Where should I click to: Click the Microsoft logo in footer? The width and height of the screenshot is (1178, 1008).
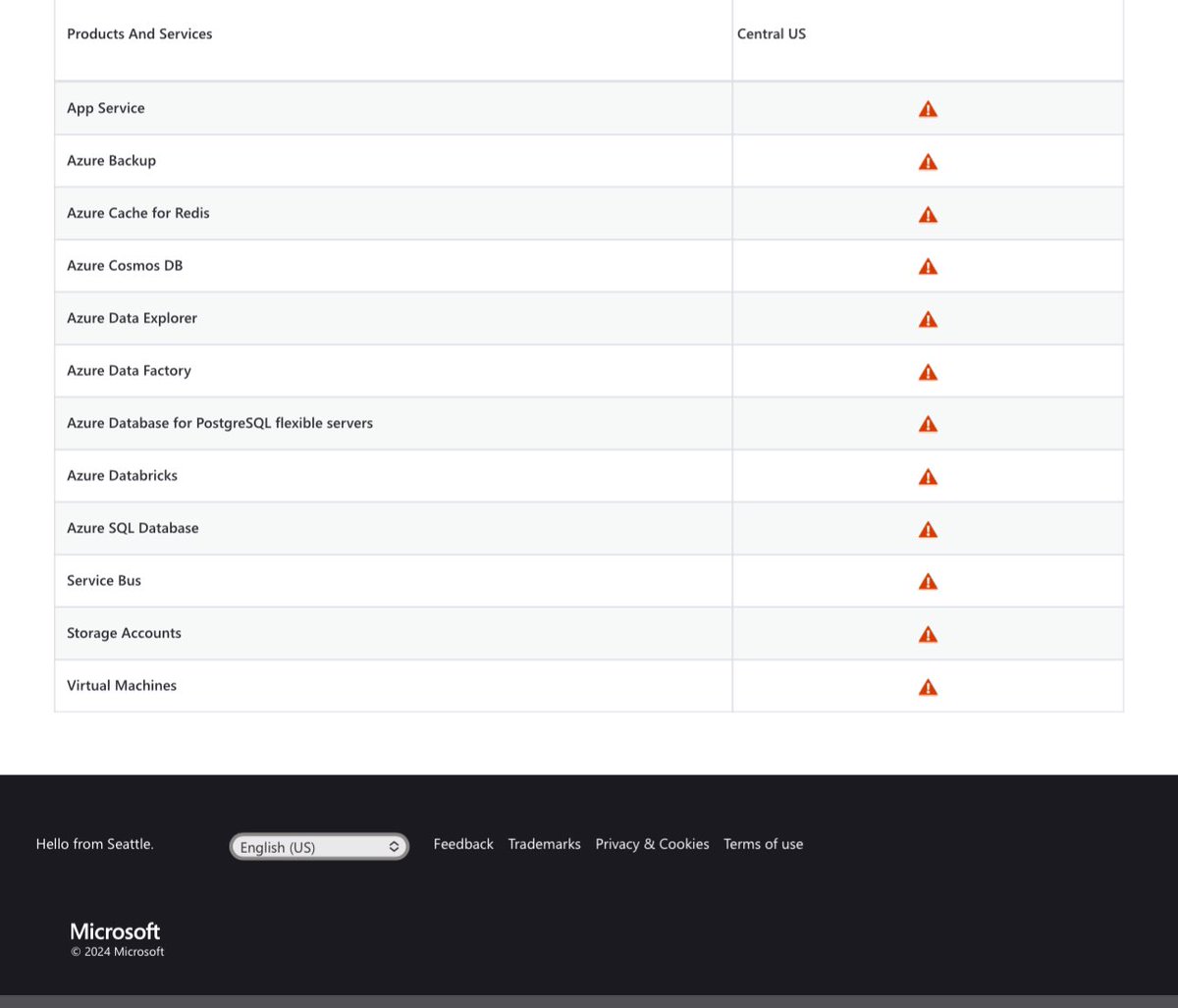coord(115,931)
